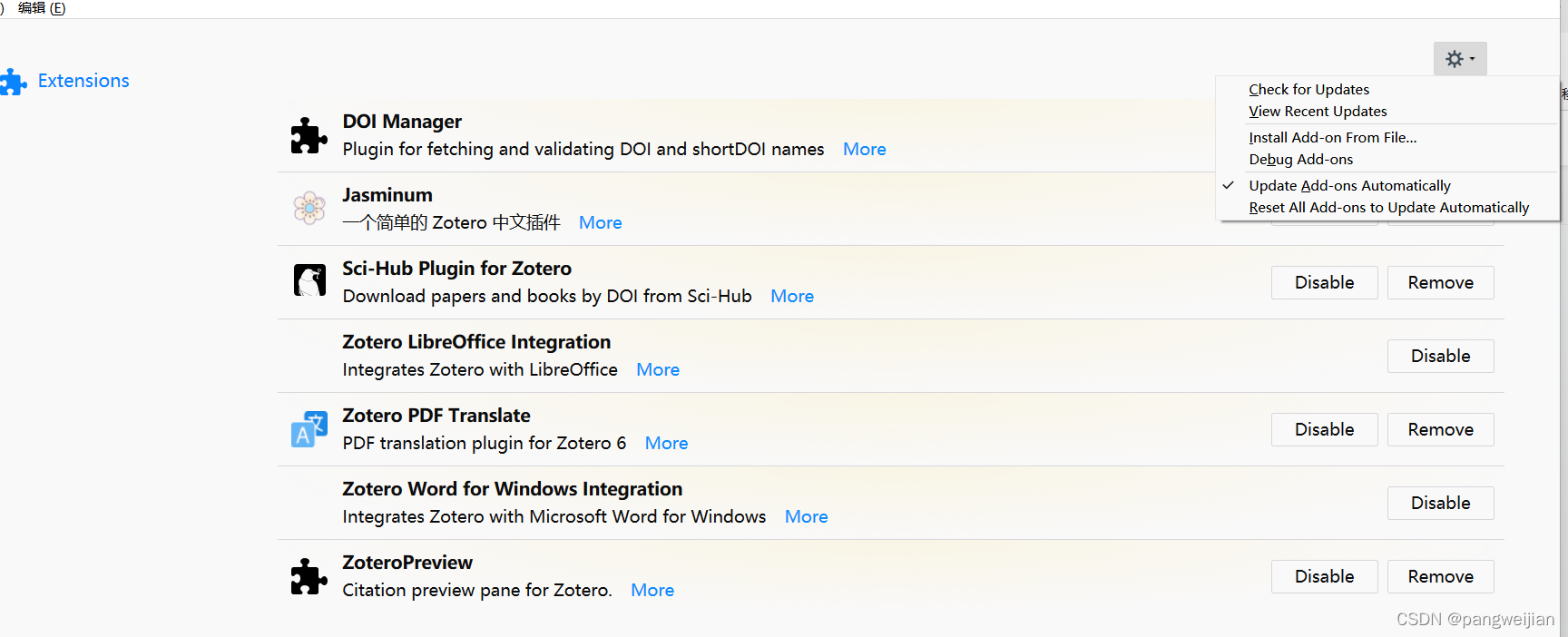Toggle Update Add-ons Automatically option
The height and width of the screenshot is (637, 1568).
(x=1349, y=185)
